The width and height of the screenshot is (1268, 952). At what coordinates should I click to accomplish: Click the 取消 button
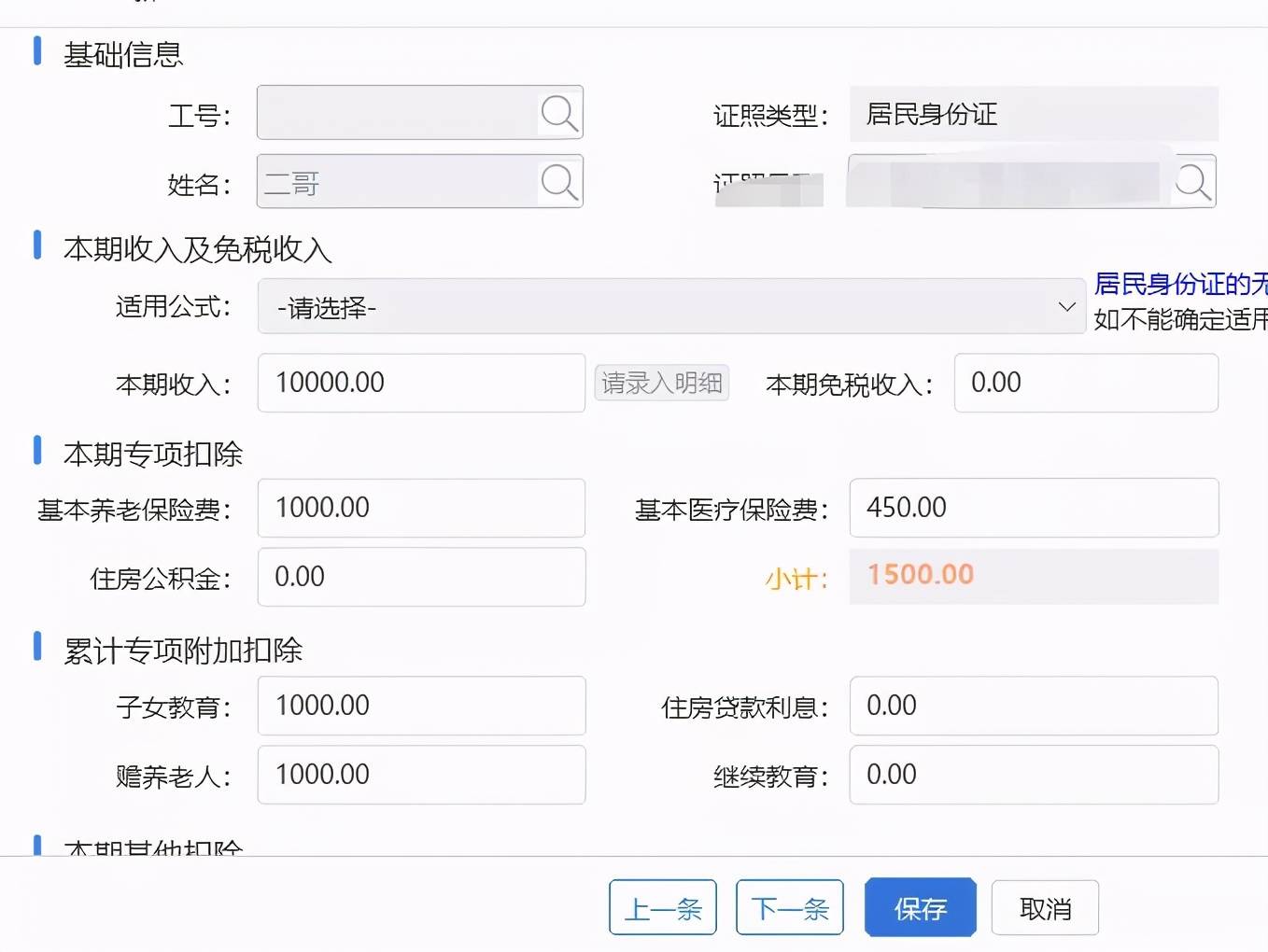1045,907
